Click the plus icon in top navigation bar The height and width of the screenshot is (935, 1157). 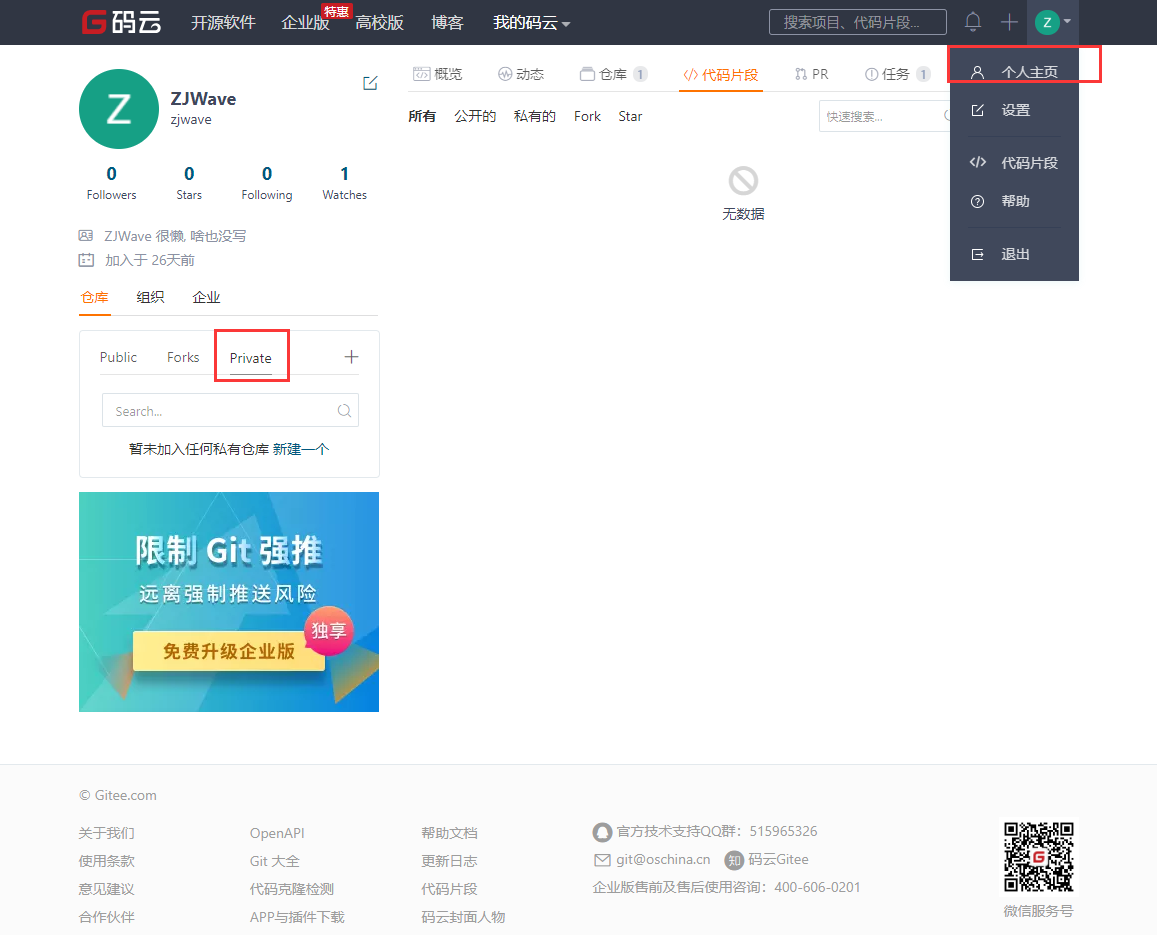pos(1009,22)
